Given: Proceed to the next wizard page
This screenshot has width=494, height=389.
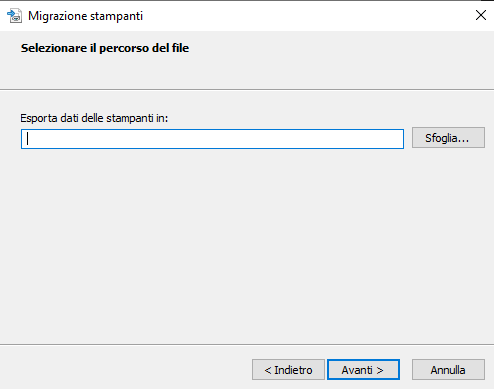Looking at the screenshot, I should (363, 370).
